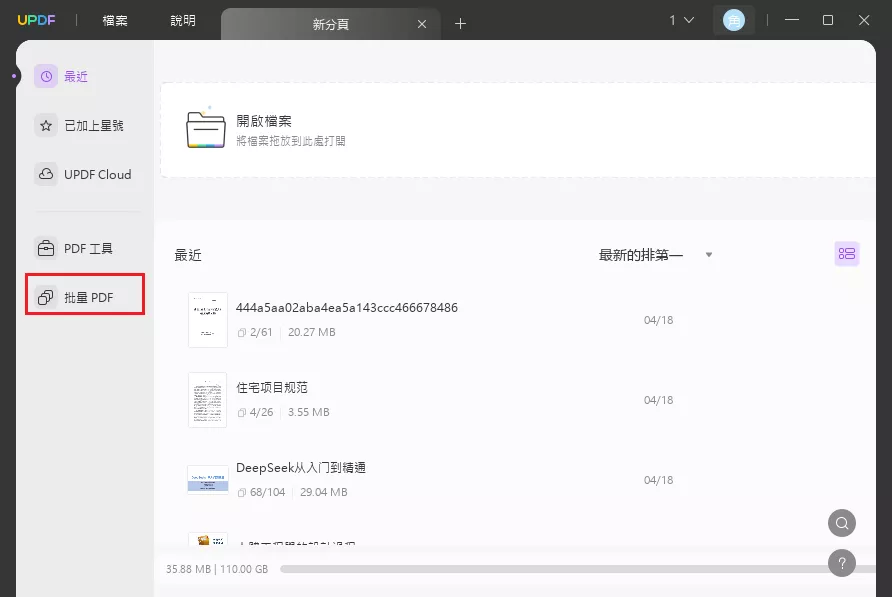
Task: Click the 35.88 MB | 110.00 GB storage text
Action: [217, 569]
